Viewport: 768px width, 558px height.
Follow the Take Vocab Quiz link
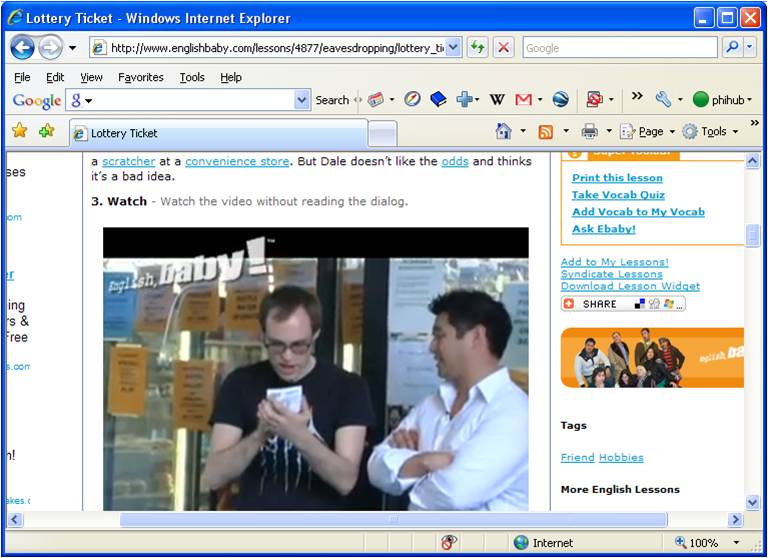617,195
